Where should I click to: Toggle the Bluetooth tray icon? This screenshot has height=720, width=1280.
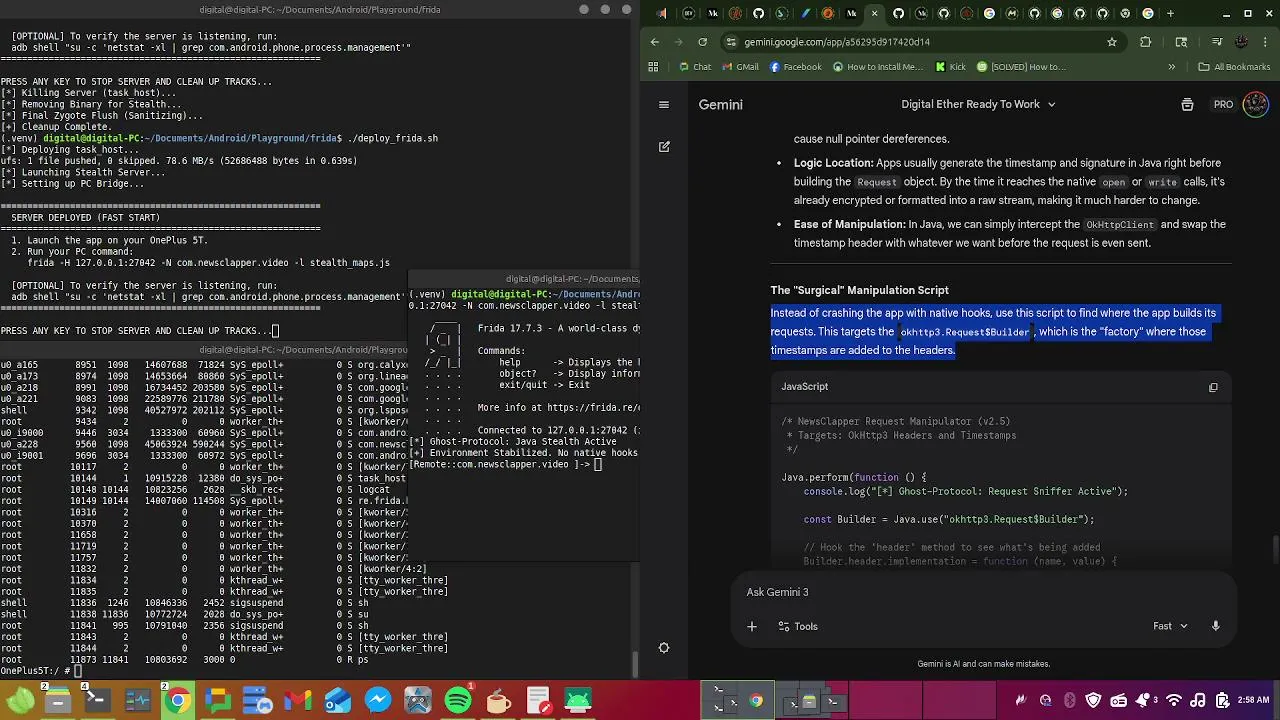[x=1069, y=701]
